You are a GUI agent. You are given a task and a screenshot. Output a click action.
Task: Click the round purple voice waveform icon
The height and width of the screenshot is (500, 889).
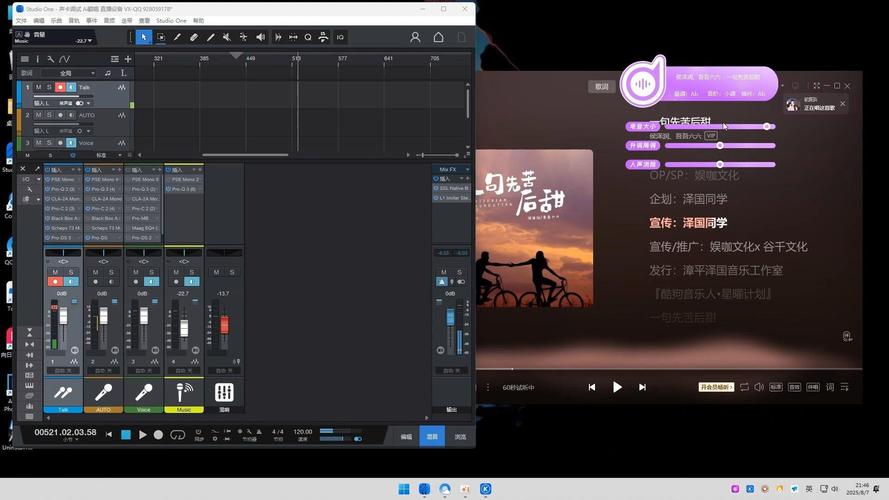click(642, 84)
